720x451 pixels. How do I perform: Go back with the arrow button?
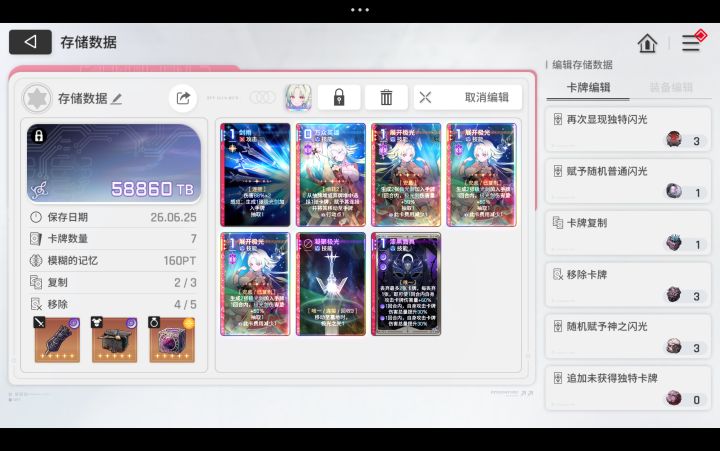click(30, 42)
